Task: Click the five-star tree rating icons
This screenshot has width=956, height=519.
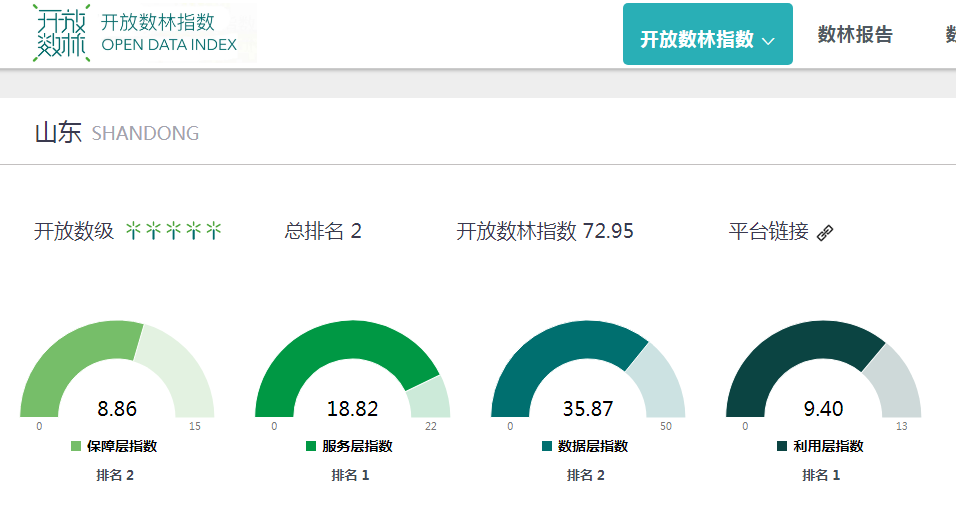Action: pos(173,232)
